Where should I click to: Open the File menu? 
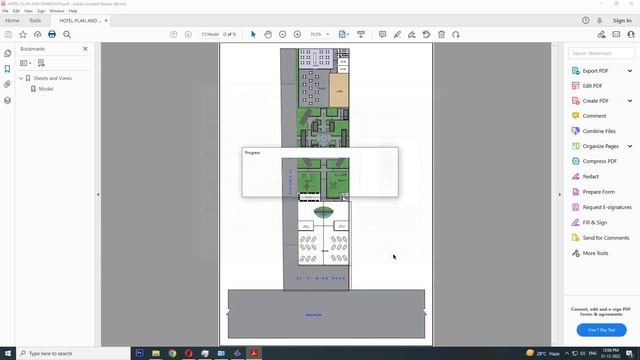pyautogui.click(x=5, y=11)
